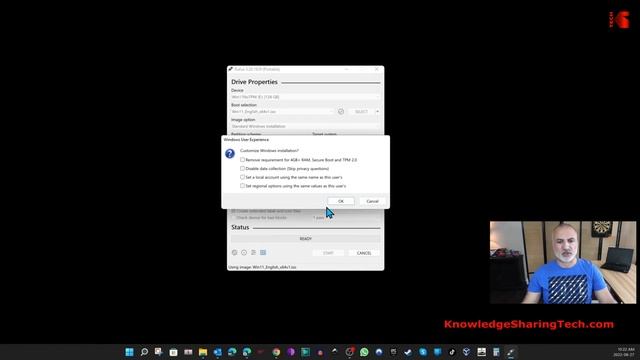Open the Rufus language globe icon
The width and height of the screenshot is (640, 360).
point(235,253)
